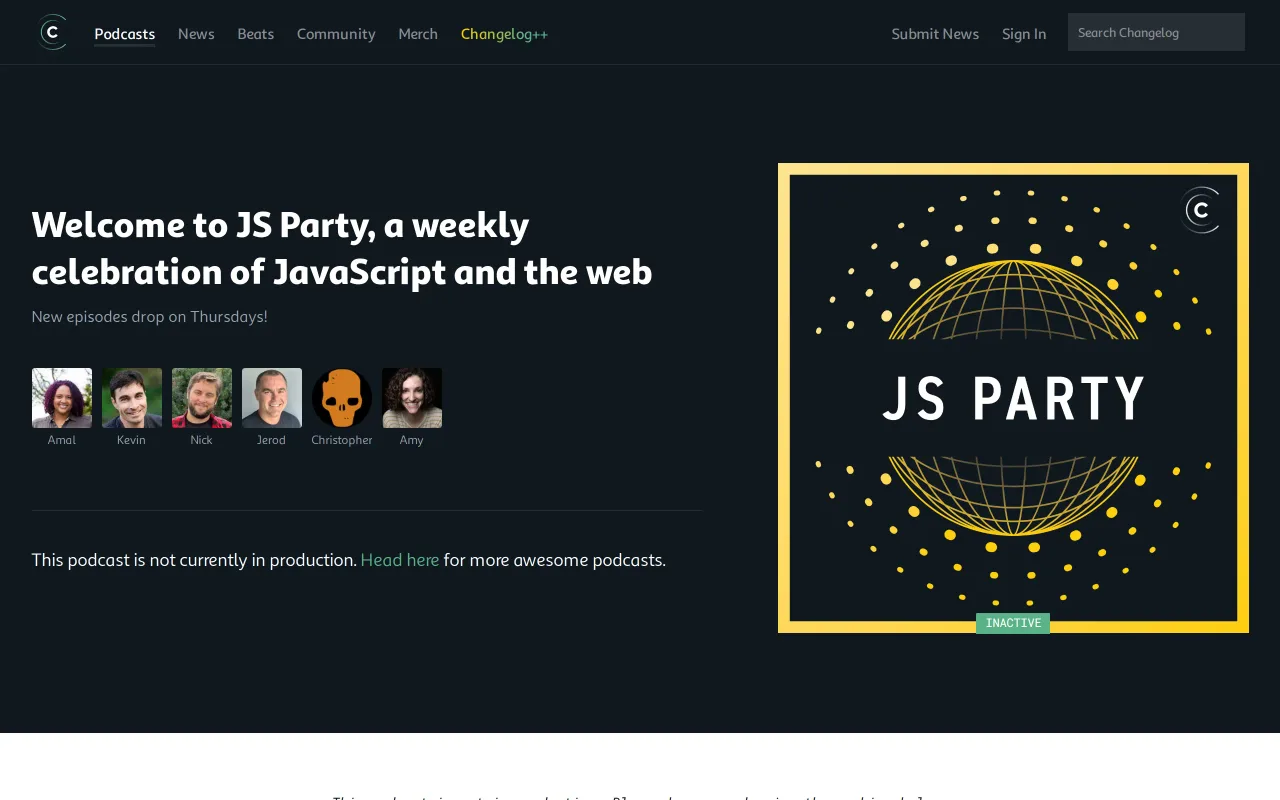
Task: Click the name label 'Amal'
Action: pos(62,440)
